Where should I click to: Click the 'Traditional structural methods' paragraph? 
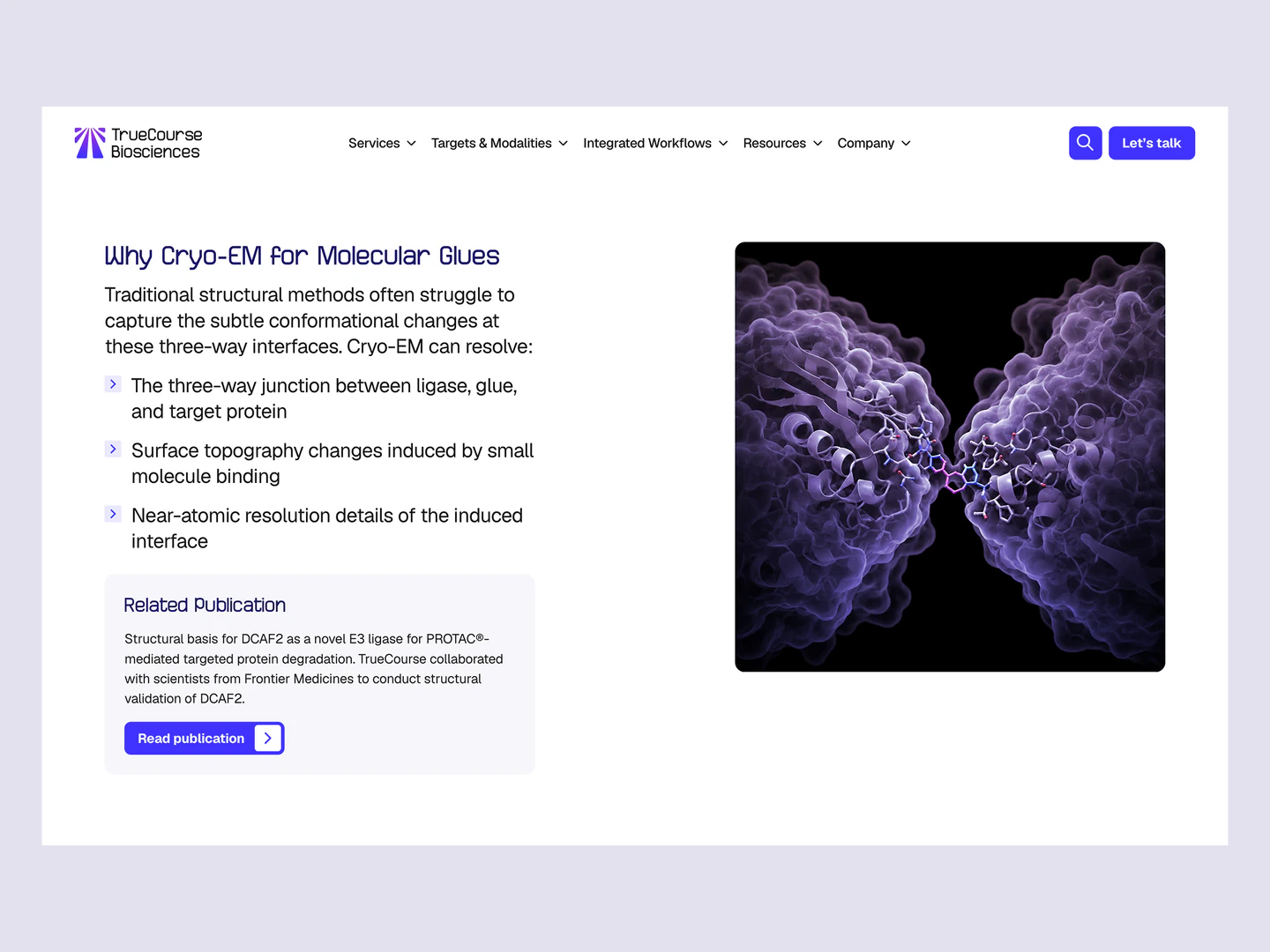[x=318, y=321]
